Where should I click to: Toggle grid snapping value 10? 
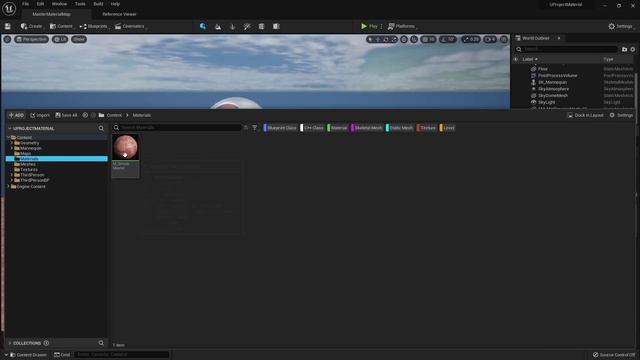(x=429, y=39)
